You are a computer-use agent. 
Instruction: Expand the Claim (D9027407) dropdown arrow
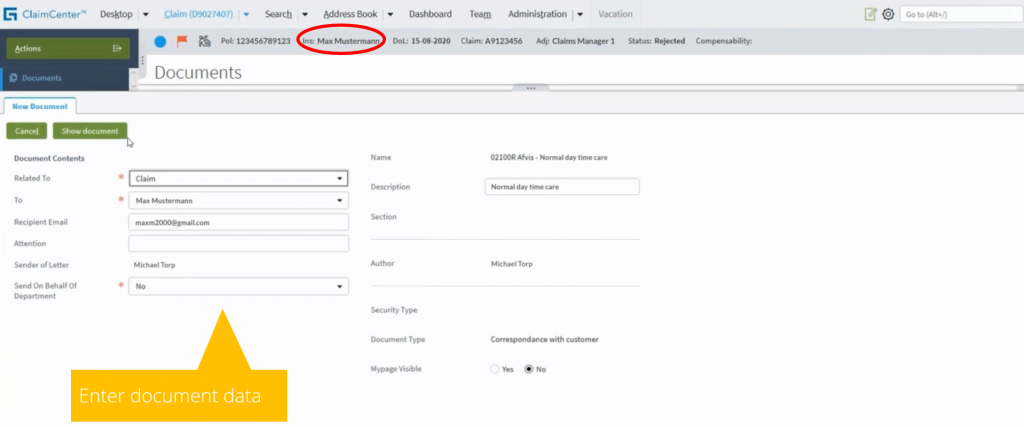[x=246, y=14]
